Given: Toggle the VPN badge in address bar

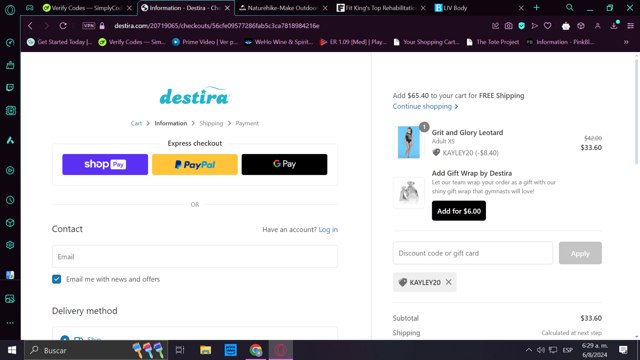Looking at the screenshot, I should click(x=89, y=26).
